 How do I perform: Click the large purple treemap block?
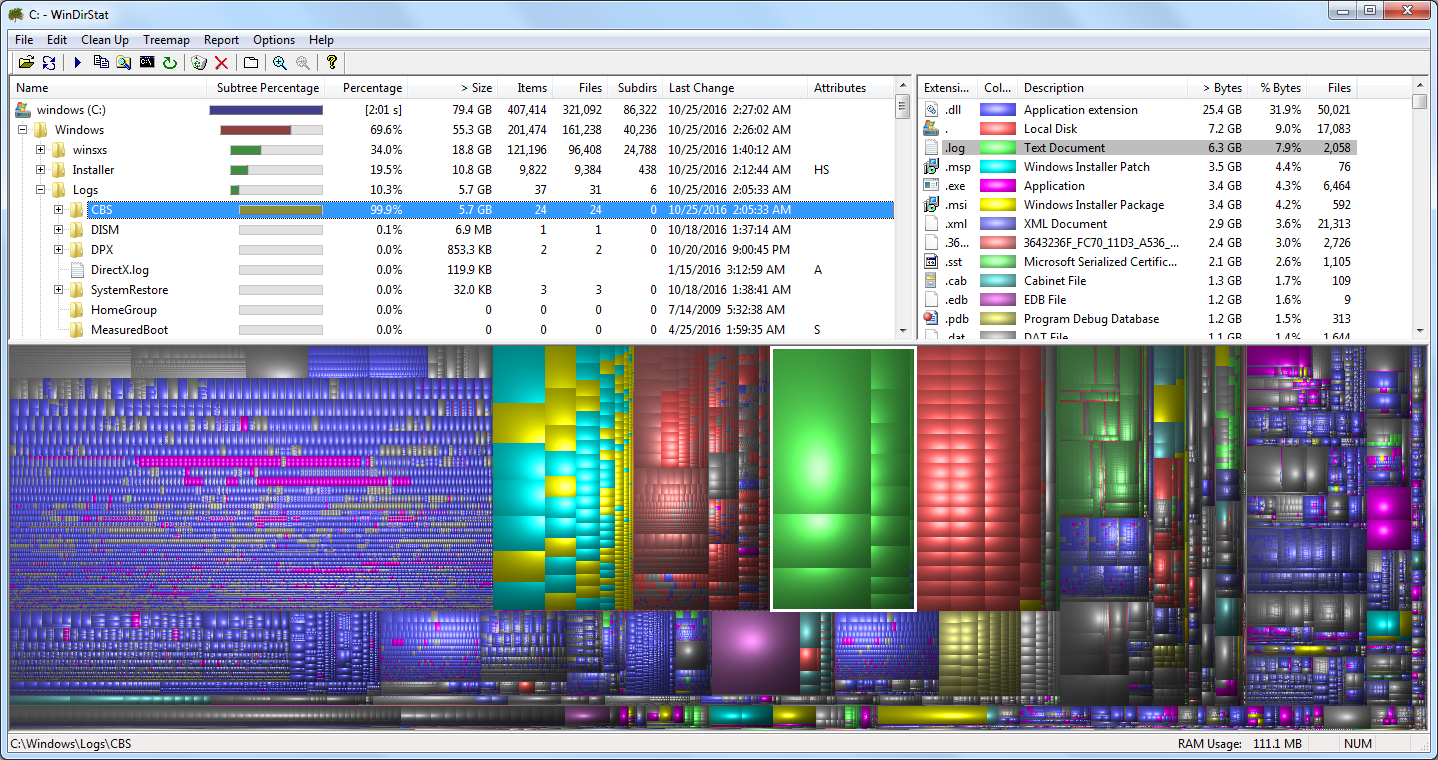point(754,651)
